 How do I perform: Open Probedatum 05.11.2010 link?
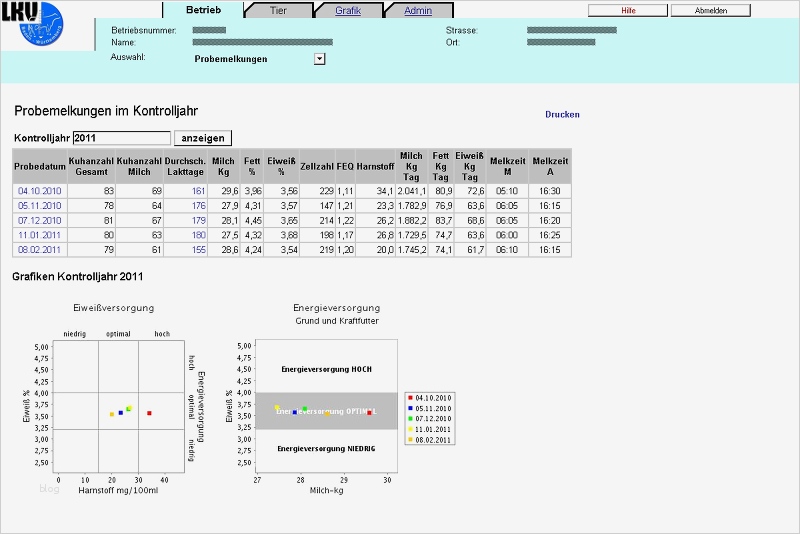[40, 206]
